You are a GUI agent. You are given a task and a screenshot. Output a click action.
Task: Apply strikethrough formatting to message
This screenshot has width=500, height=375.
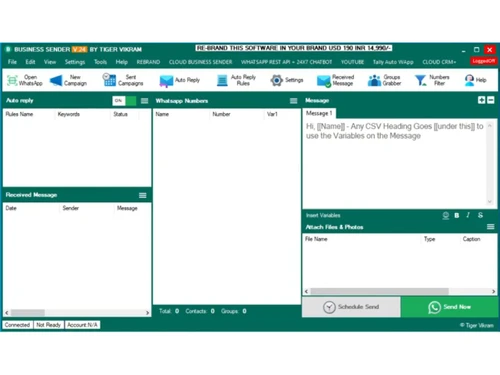(480, 215)
